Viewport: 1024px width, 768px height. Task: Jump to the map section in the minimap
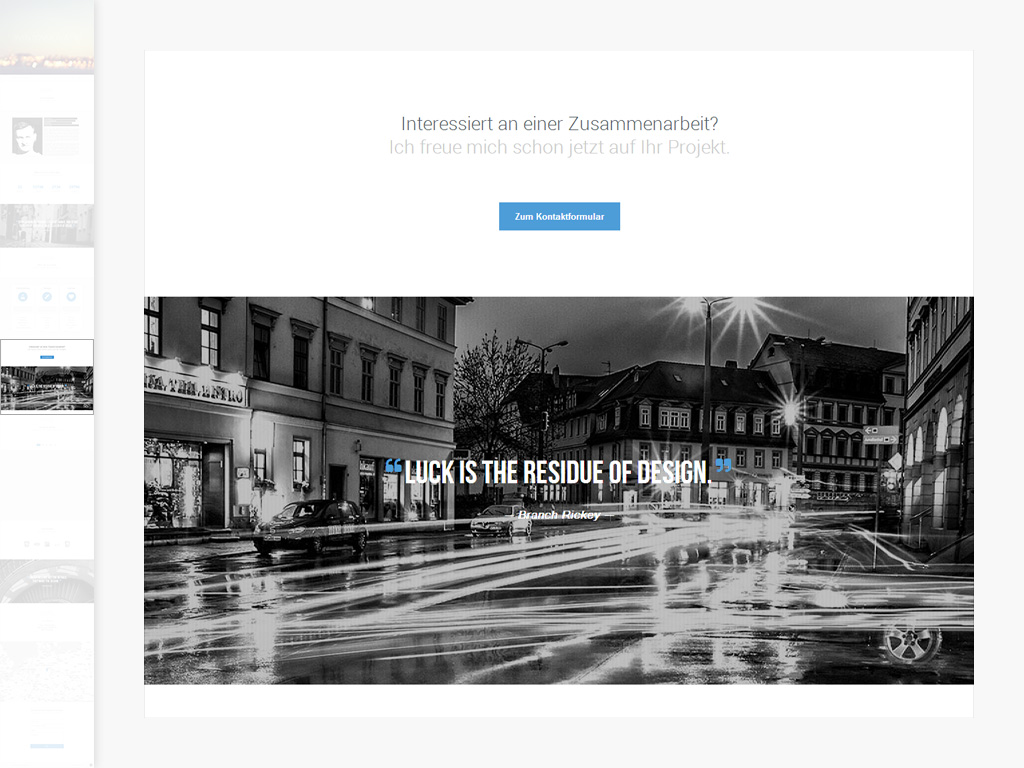pyautogui.click(x=47, y=670)
